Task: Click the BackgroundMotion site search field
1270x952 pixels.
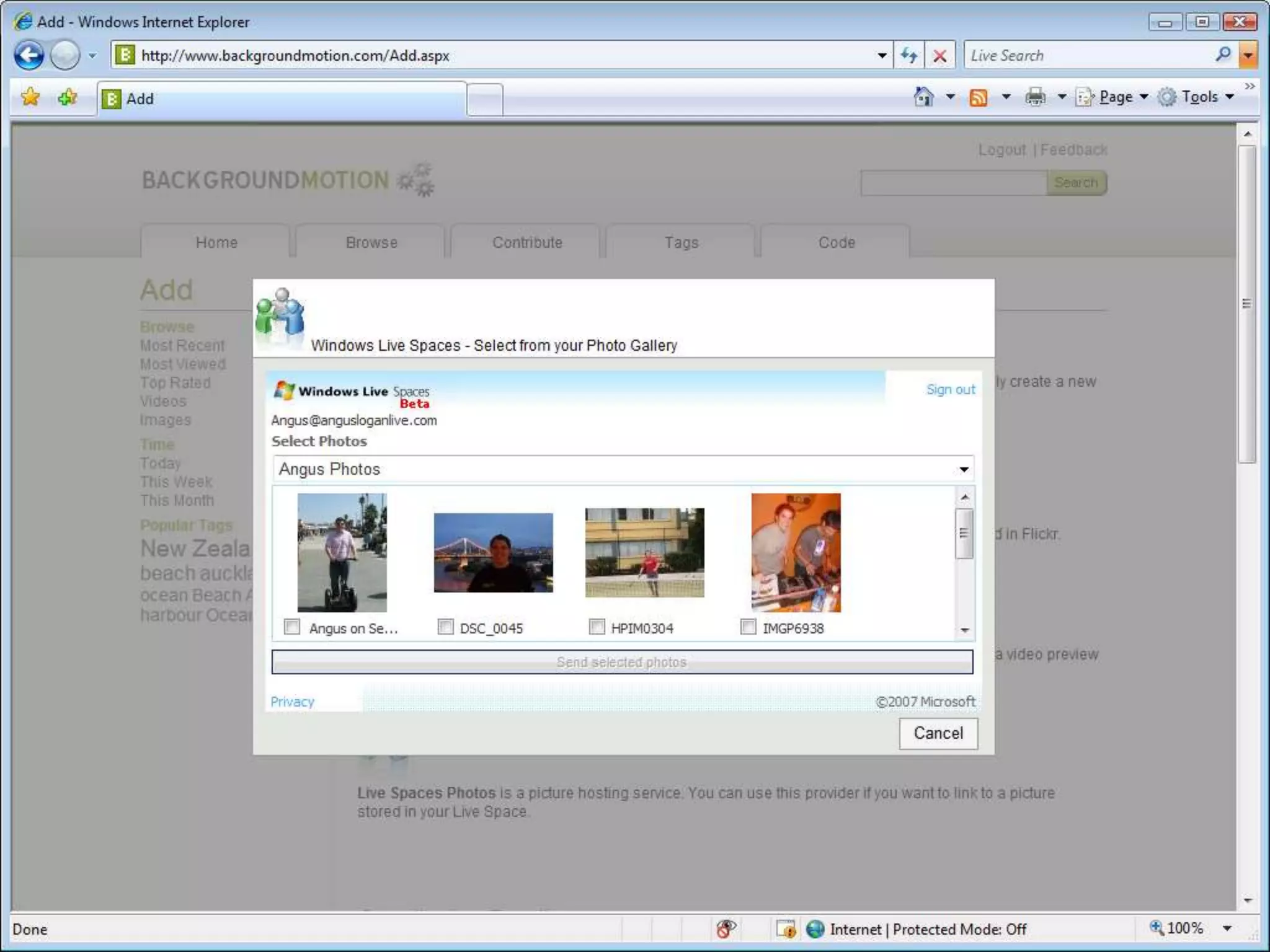Action: pos(954,182)
